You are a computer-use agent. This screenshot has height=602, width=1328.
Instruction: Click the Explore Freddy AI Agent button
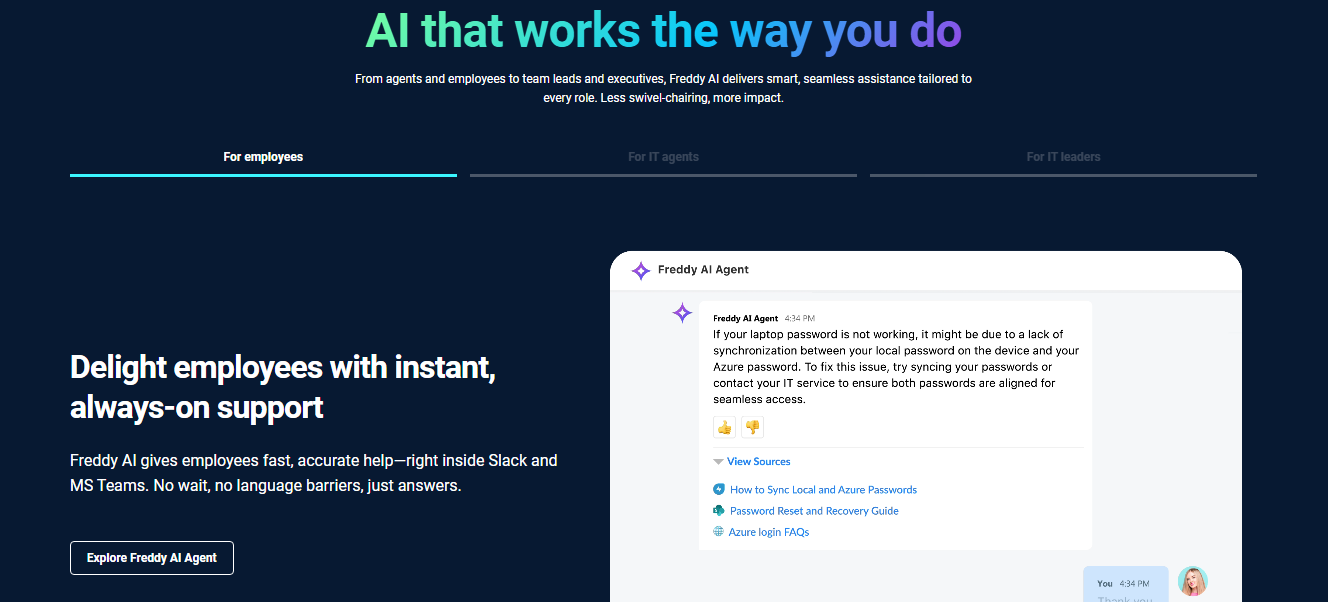coord(152,558)
